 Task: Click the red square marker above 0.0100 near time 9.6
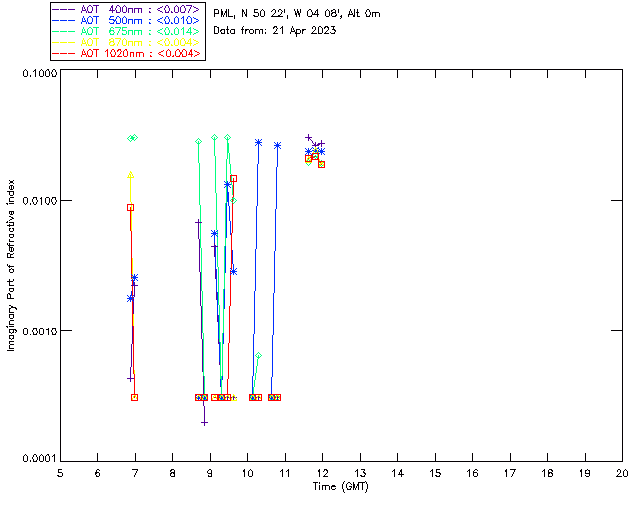click(x=233, y=178)
